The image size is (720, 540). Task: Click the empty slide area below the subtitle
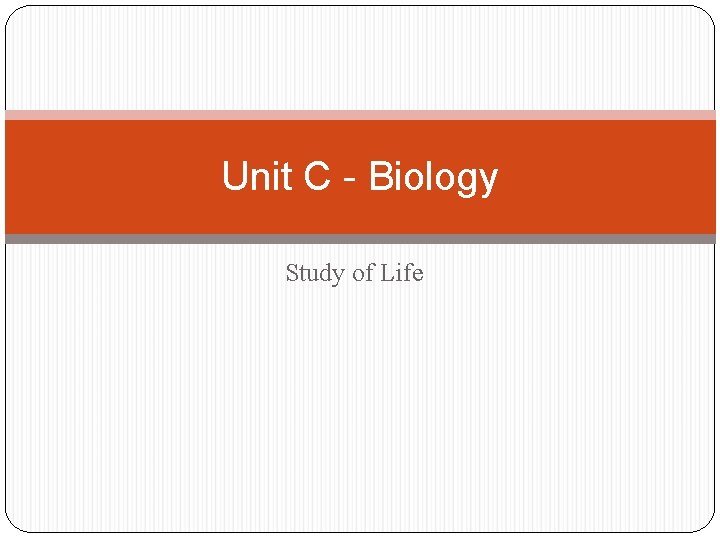(x=360, y=409)
